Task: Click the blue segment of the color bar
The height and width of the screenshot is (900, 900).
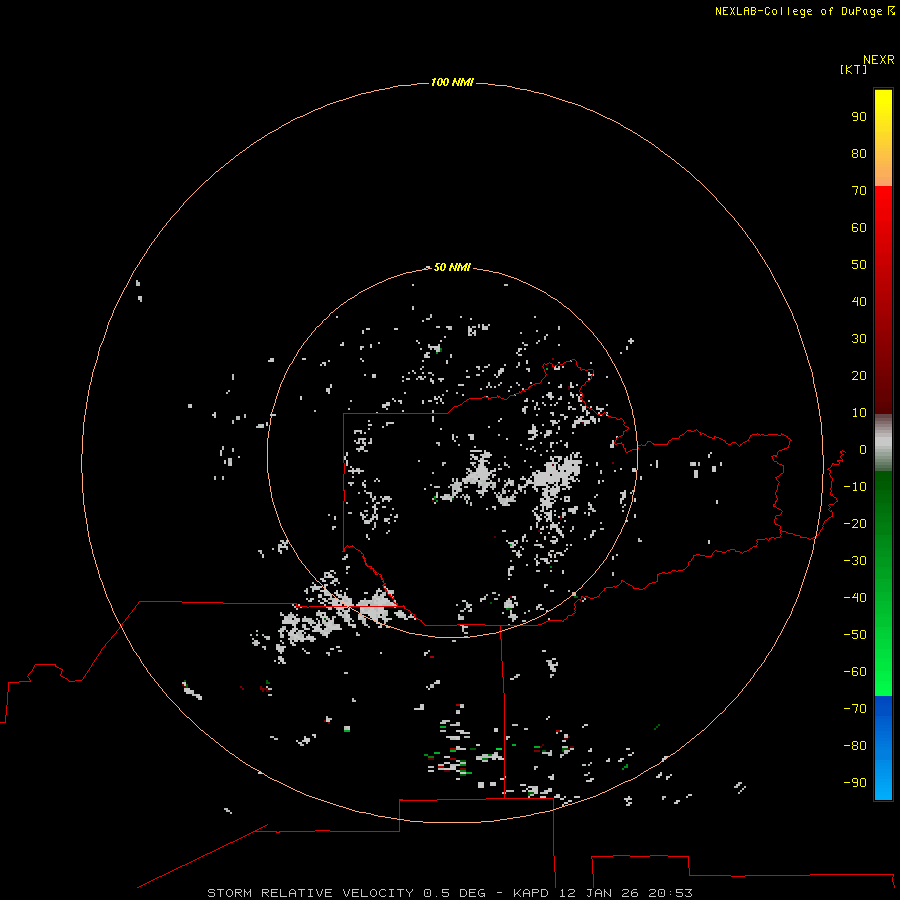Action: click(883, 748)
